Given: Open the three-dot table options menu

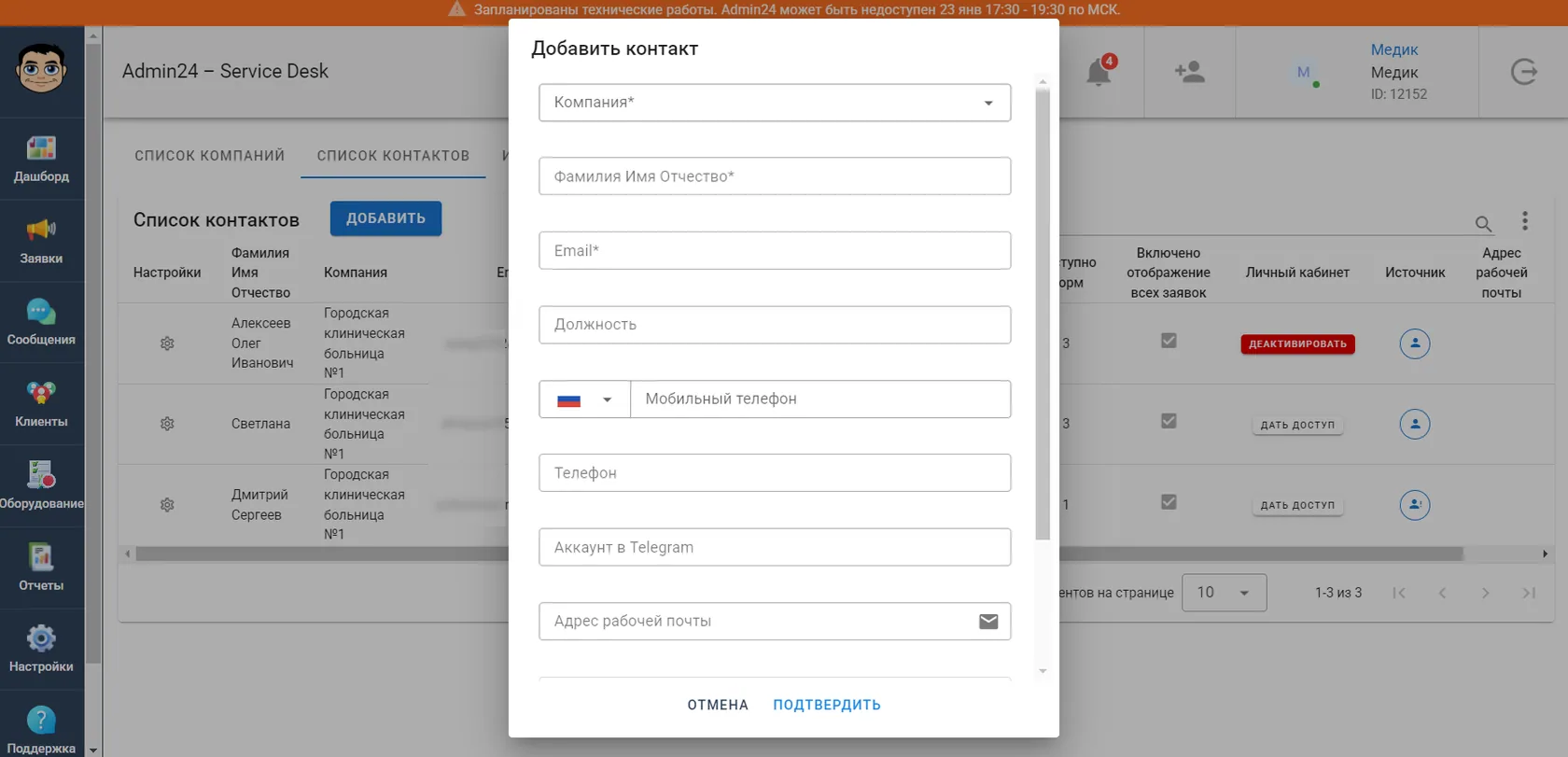Looking at the screenshot, I should (1525, 220).
